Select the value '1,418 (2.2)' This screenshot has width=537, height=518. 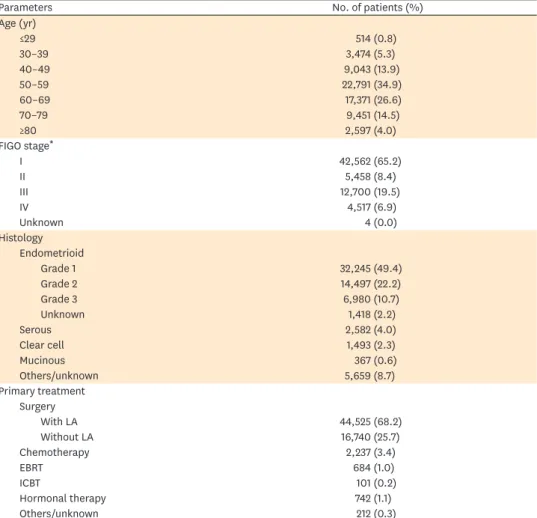pyautogui.click(x=372, y=315)
